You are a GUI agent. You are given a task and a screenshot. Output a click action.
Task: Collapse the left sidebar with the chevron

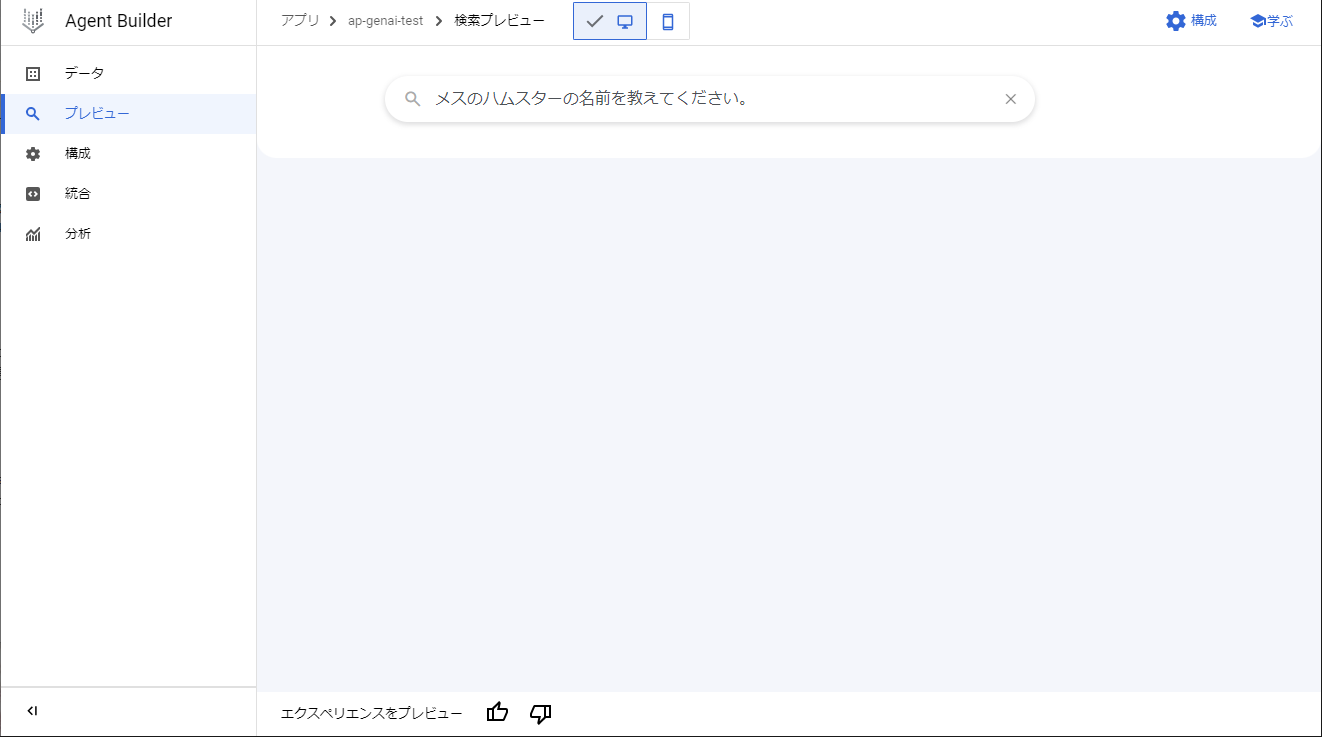(x=32, y=710)
